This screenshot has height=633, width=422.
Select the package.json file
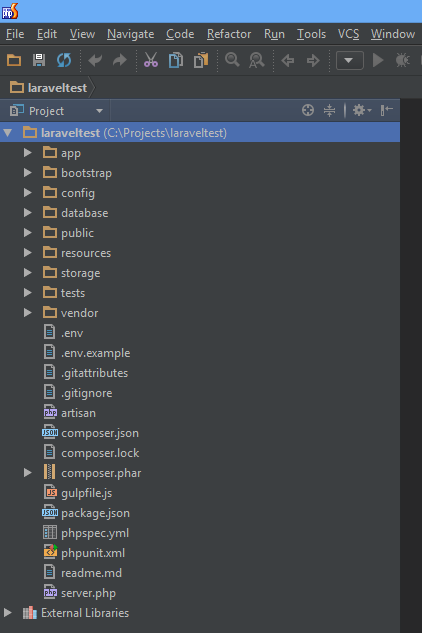point(95,513)
